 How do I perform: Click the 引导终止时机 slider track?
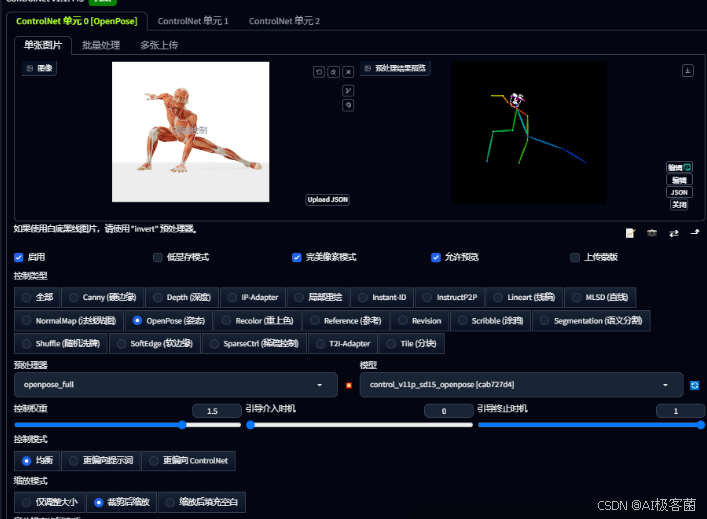click(591, 425)
